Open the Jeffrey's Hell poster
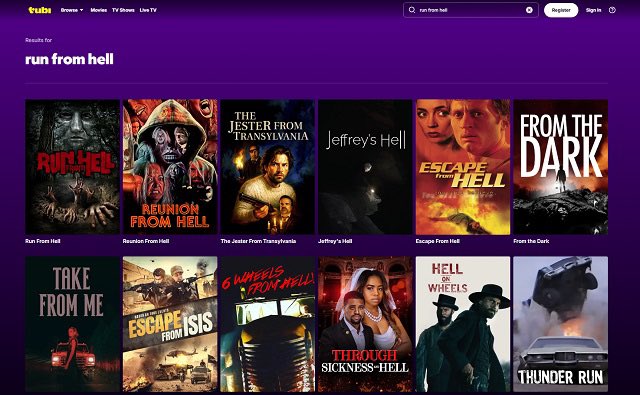Viewport: 640px width, 395px height. (x=365, y=167)
